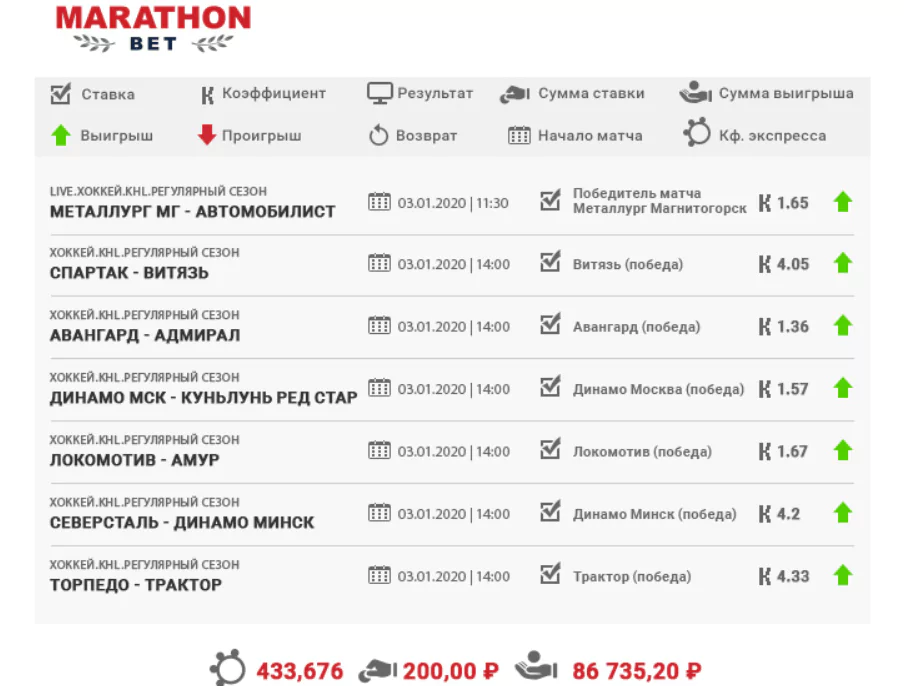Click express coefficient total 433,676
This screenshot has height=686, width=904.
coord(300,671)
